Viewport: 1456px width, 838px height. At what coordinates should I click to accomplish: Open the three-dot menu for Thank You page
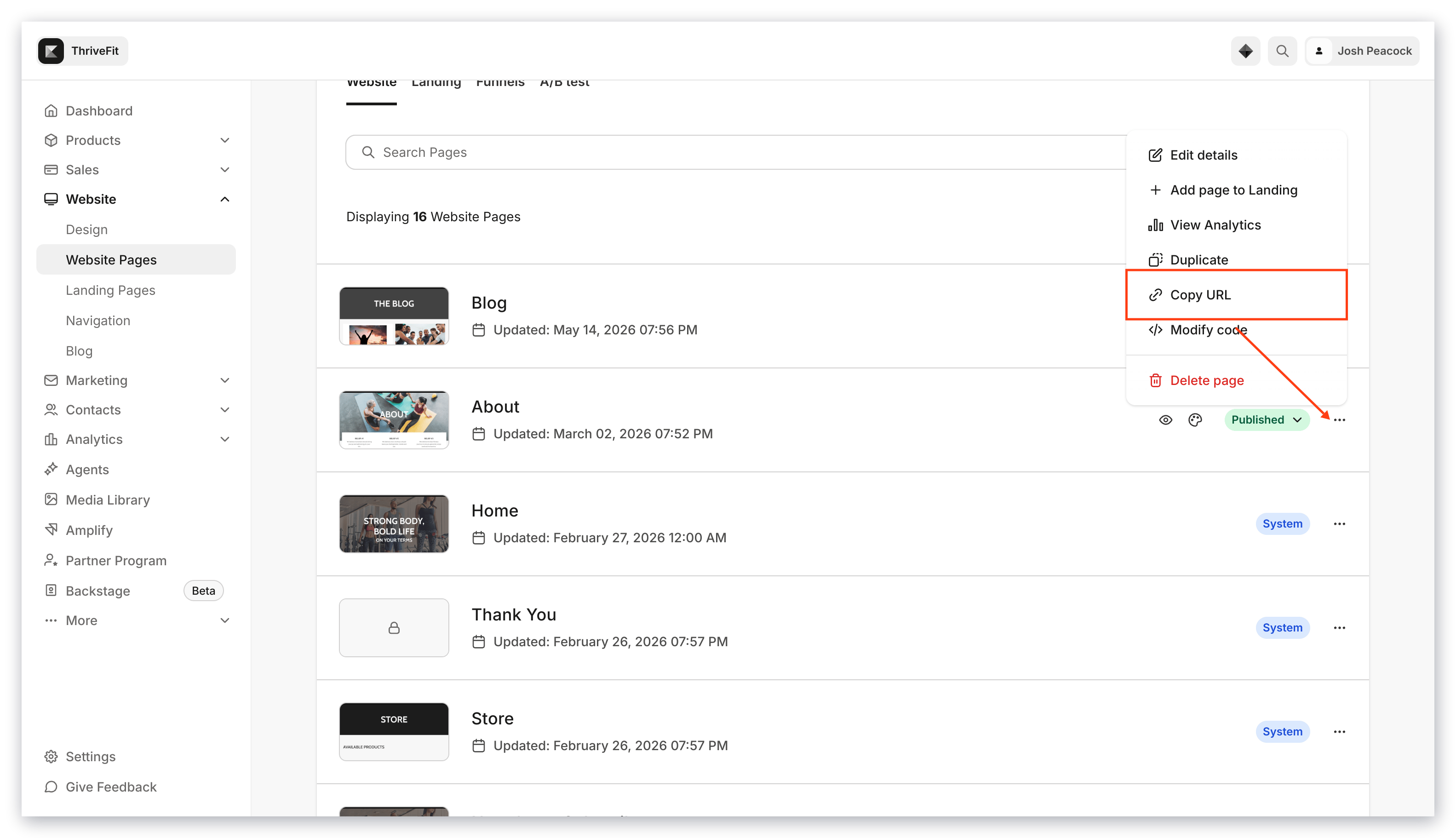1339,627
